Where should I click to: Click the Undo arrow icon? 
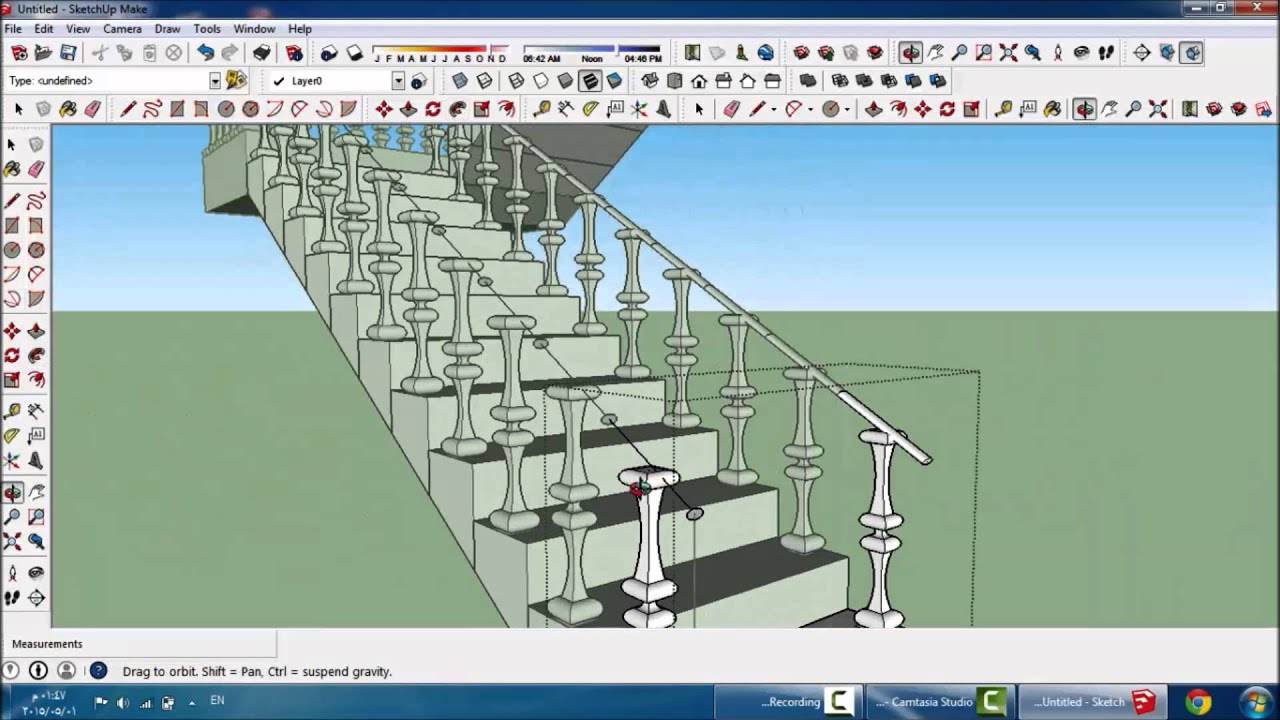click(x=205, y=53)
